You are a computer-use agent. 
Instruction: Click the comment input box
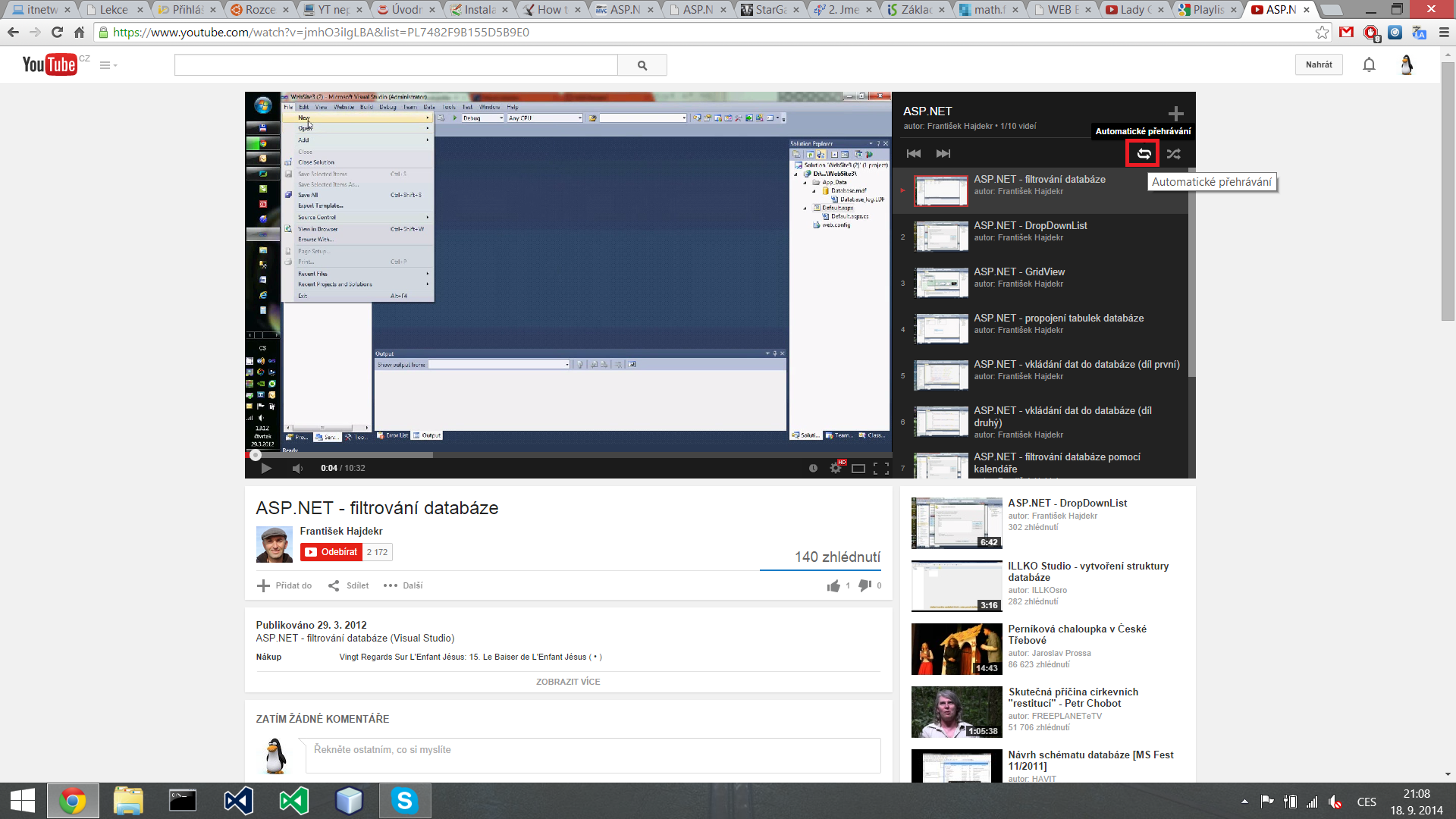coord(593,755)
